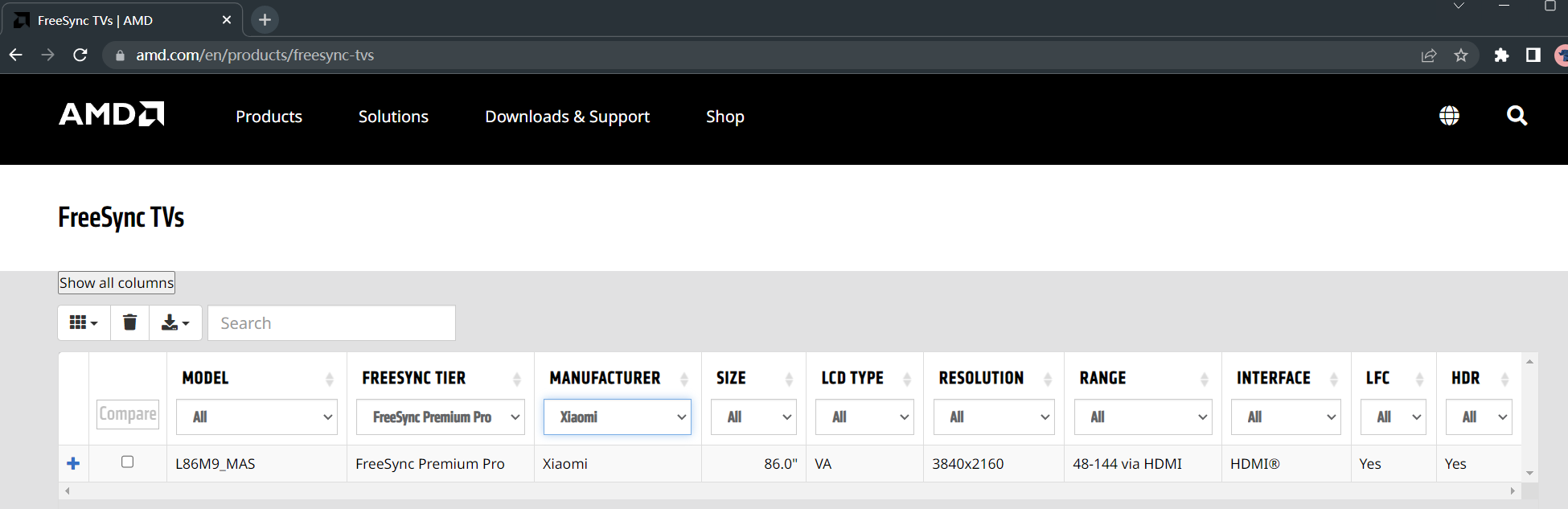The width and height of the screenshot is (1568, 509).
Task: Expand the LCD Type filter dropdown
Action: 864,417
